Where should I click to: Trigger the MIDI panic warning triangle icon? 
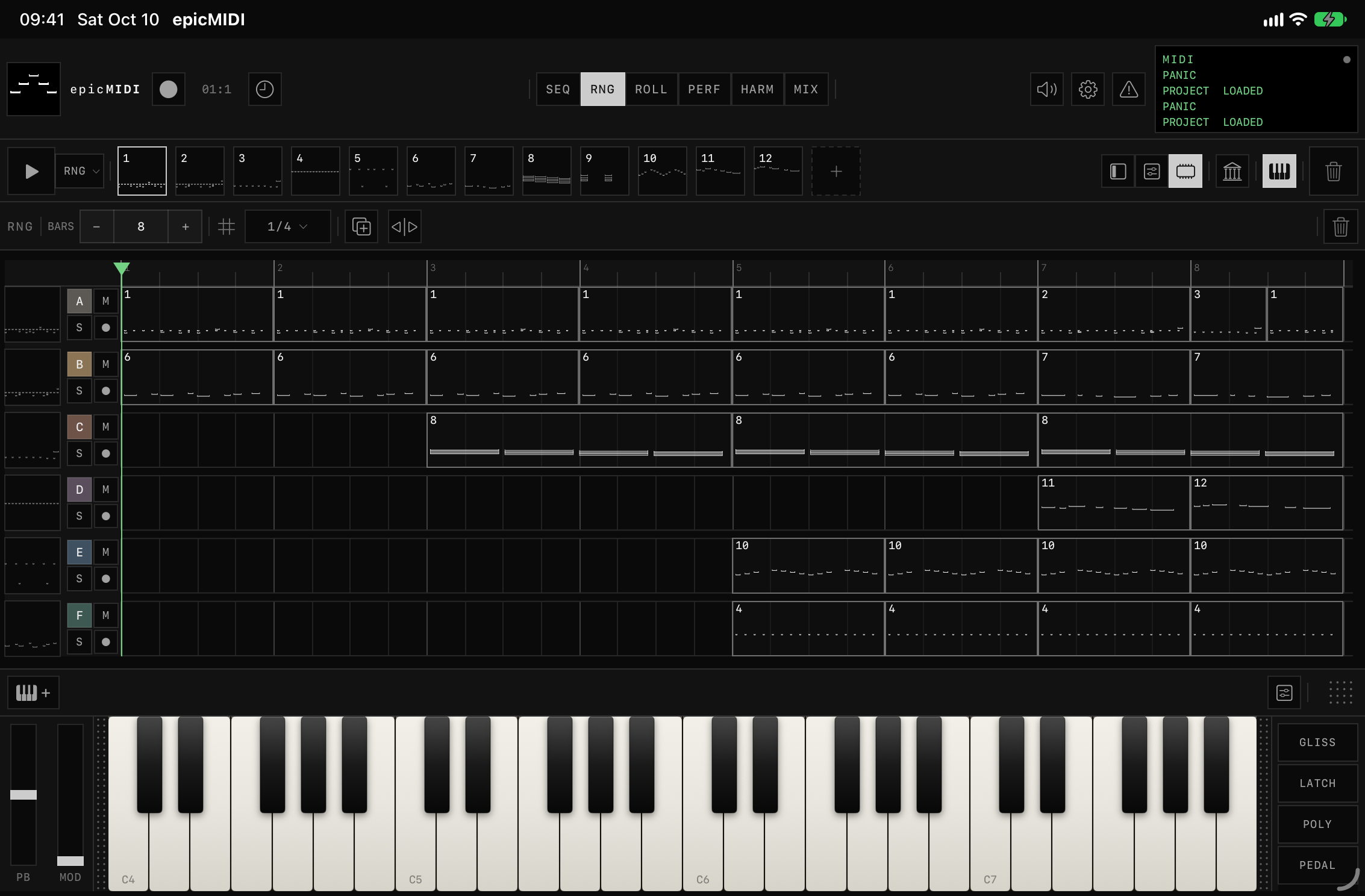click(x=1129, y=89)
